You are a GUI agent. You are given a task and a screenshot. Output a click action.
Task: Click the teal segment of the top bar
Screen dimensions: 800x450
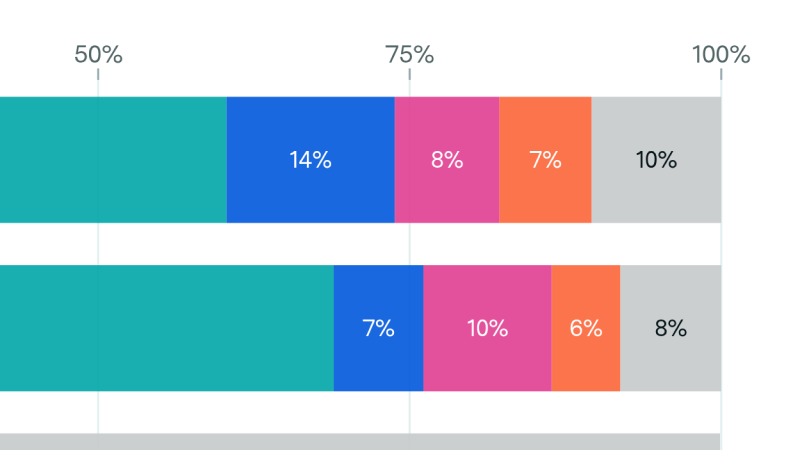(113, 159)
